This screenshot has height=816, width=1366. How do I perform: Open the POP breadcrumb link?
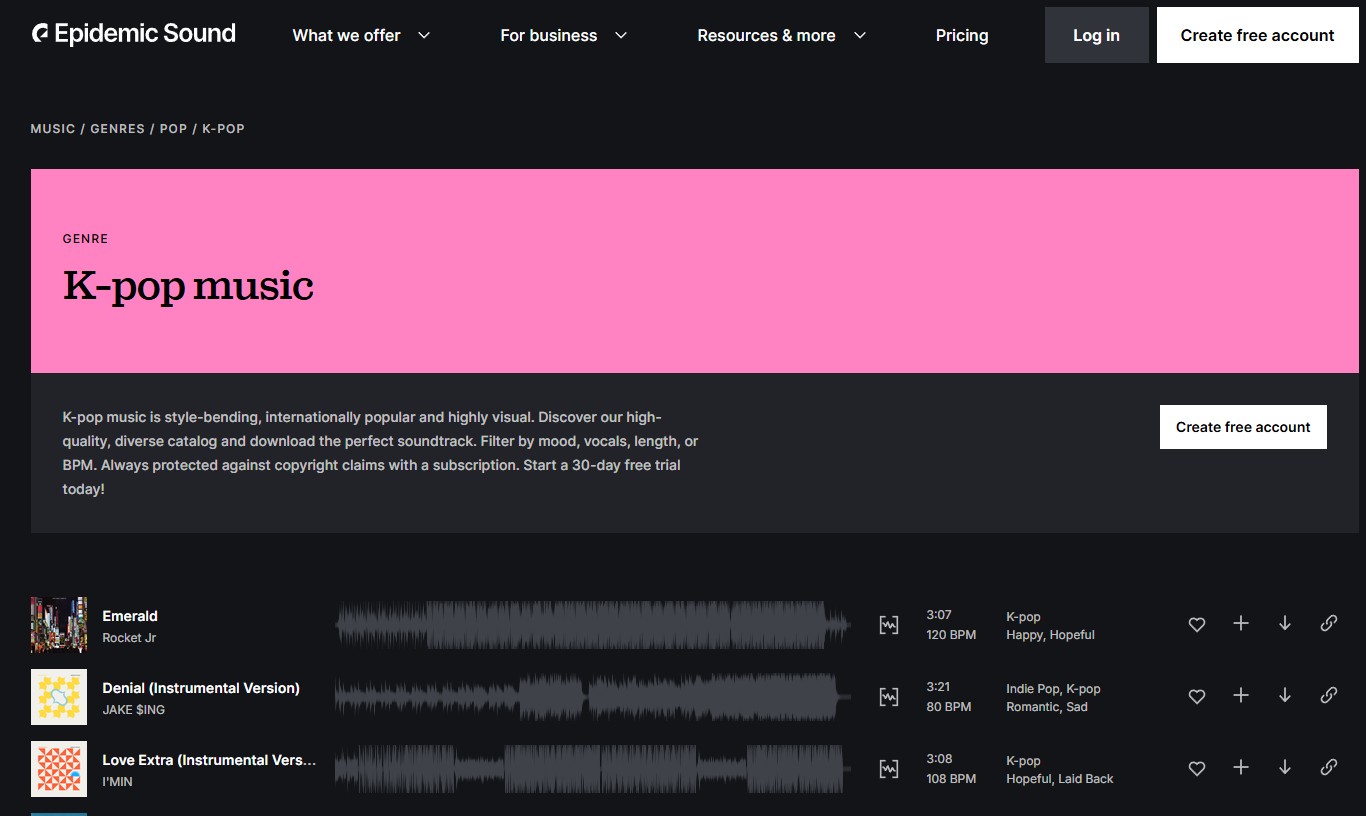coord(172,128)
